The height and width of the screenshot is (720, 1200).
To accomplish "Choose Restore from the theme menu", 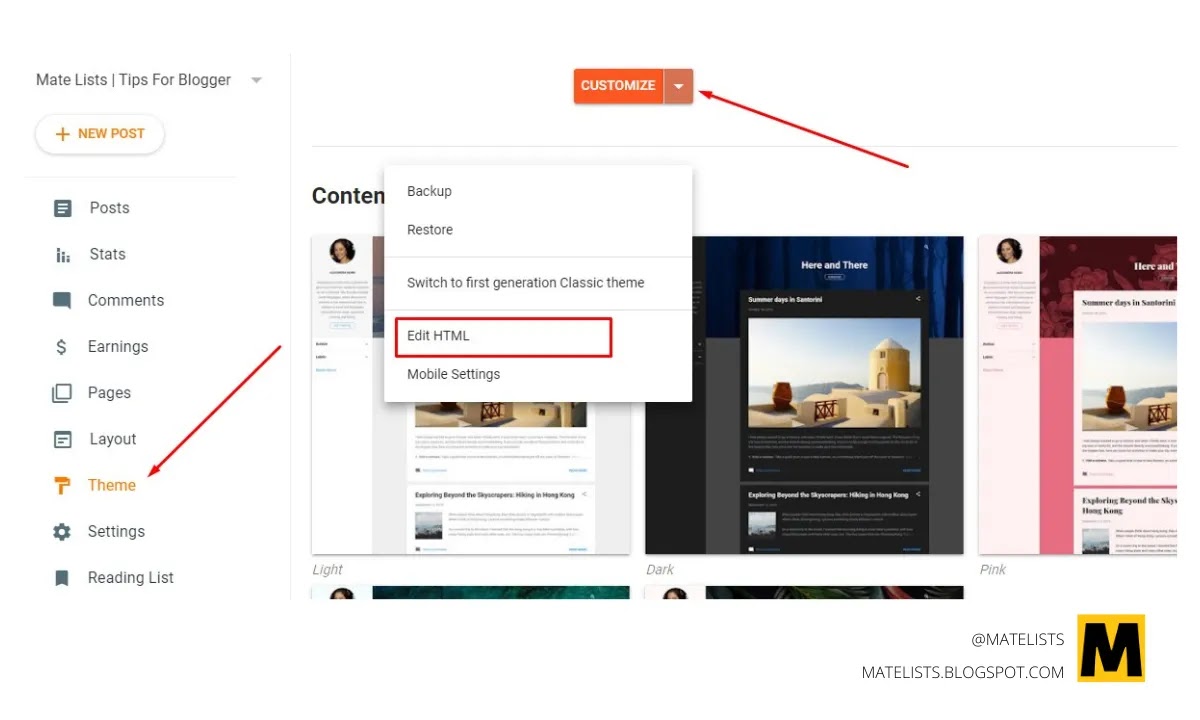I will 538,230.
